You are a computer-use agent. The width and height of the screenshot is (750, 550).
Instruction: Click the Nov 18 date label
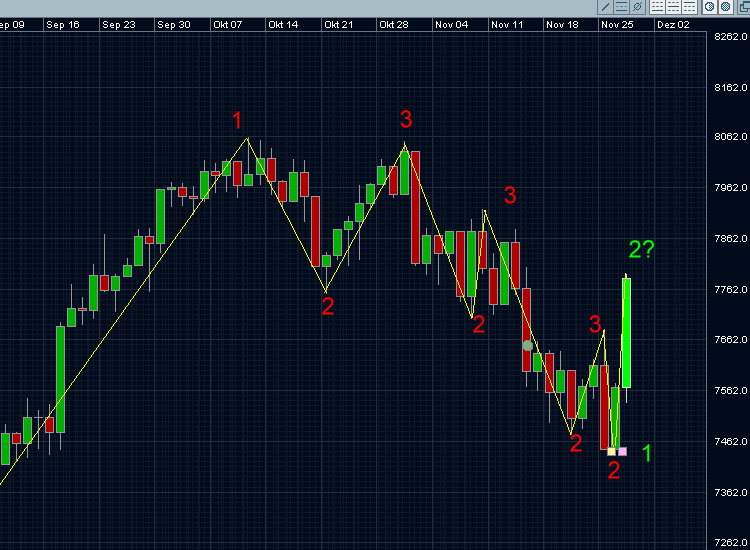pyautogui.click(x=562, y=25)
